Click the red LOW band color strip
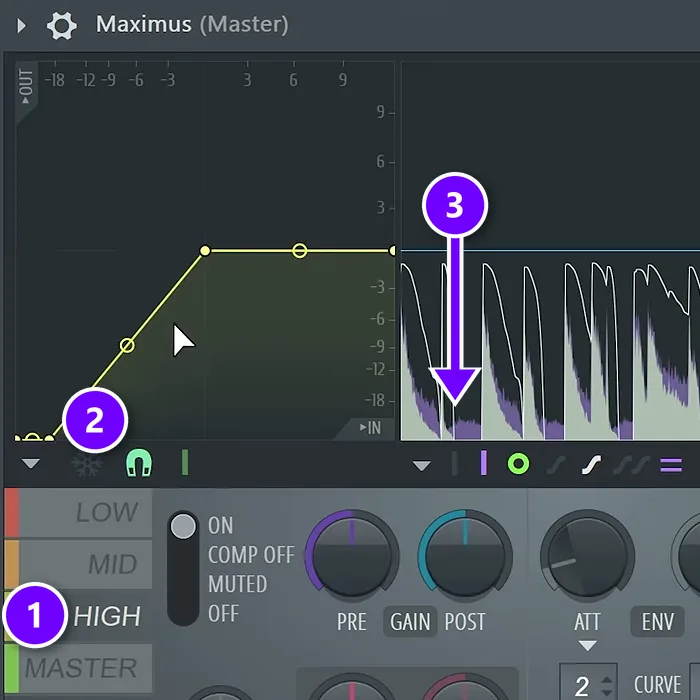 (12, 512)
